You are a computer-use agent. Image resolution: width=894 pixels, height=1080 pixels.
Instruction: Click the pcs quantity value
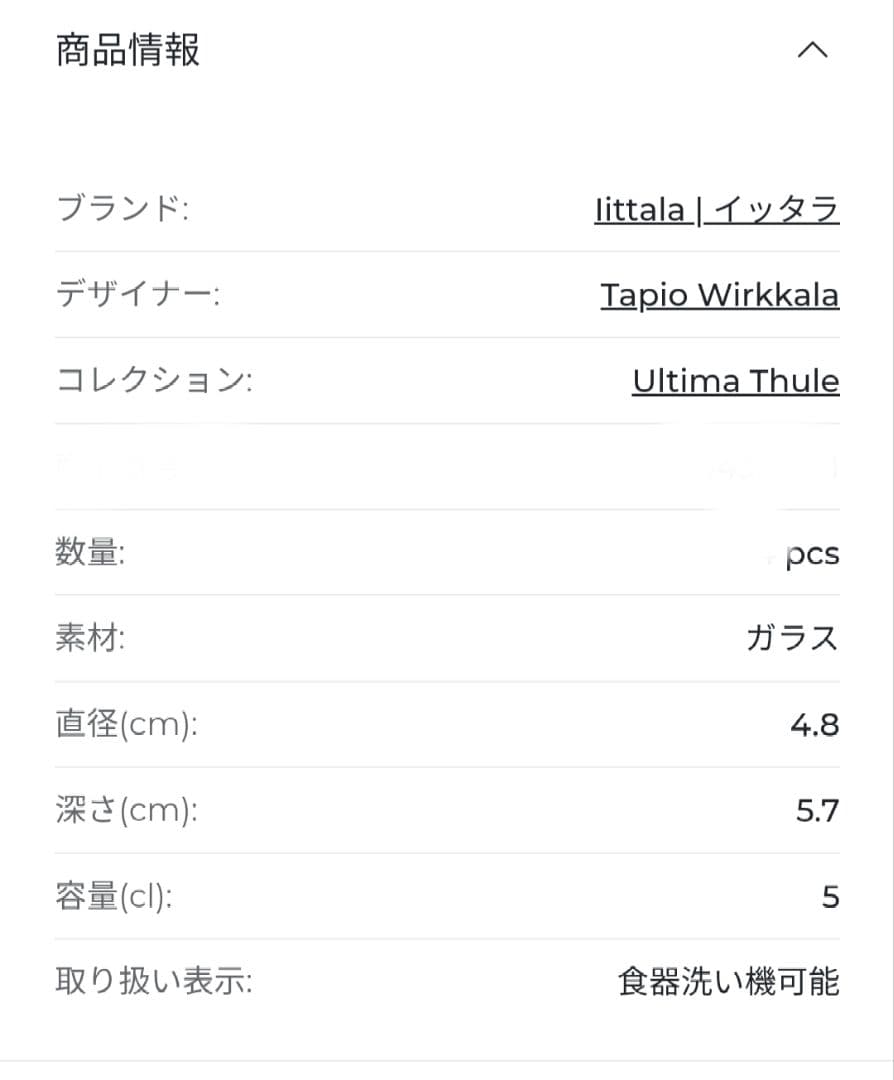812,554
